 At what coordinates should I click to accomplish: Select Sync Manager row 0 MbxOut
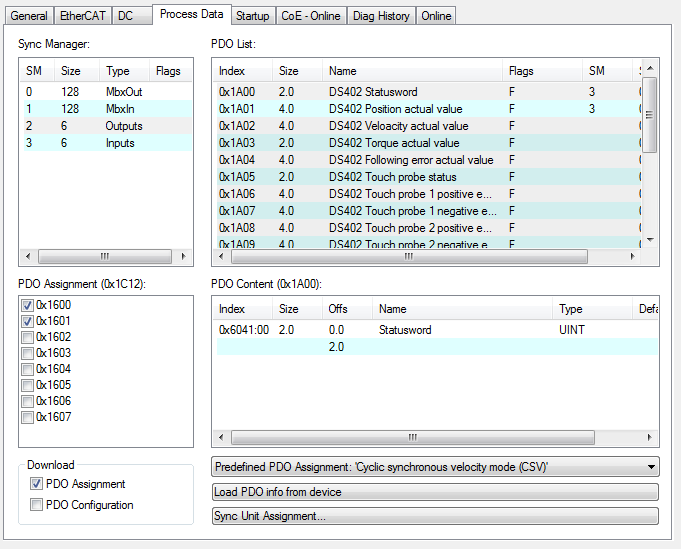point(106,92)
